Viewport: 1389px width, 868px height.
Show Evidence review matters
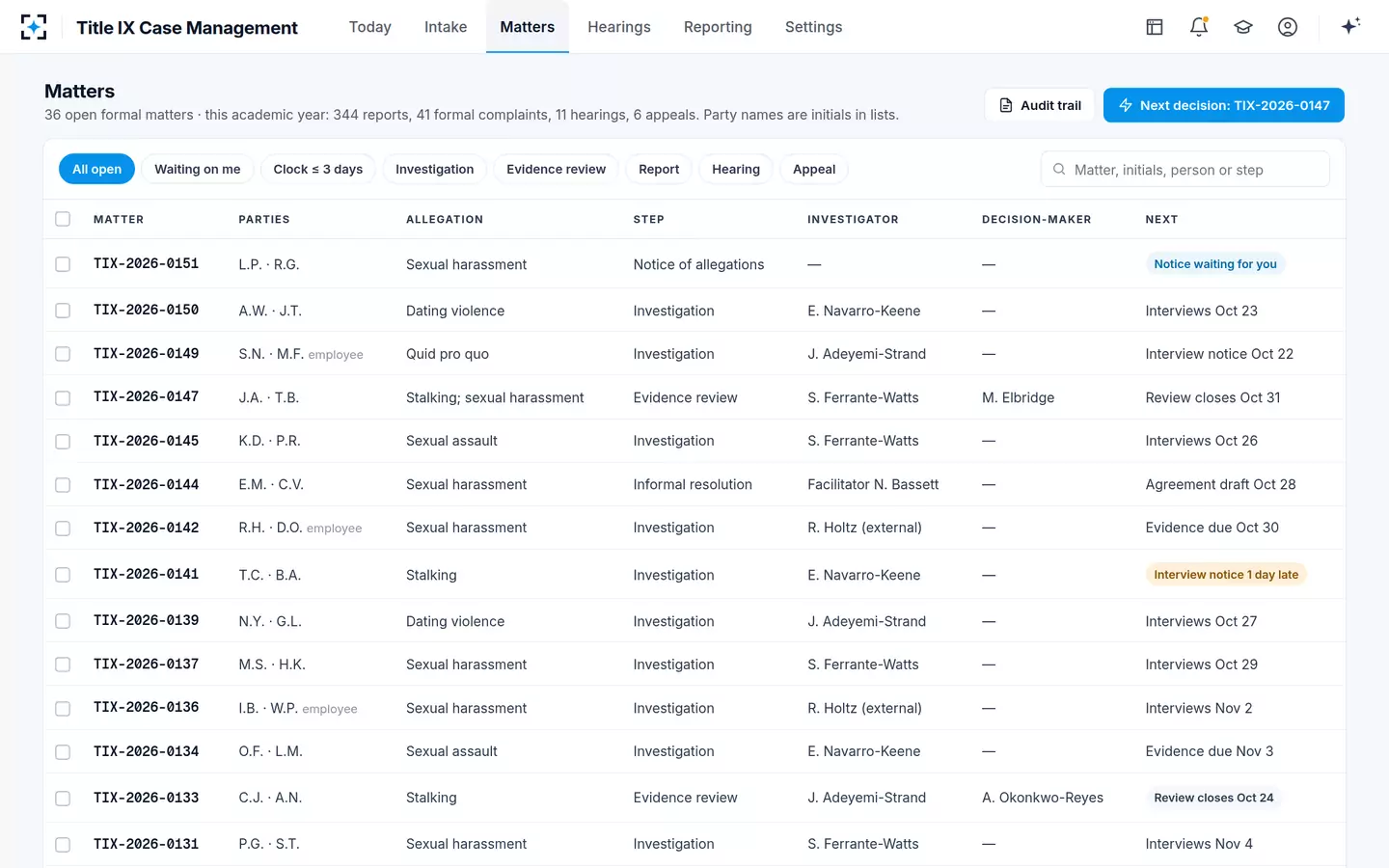tap(557, 169)
